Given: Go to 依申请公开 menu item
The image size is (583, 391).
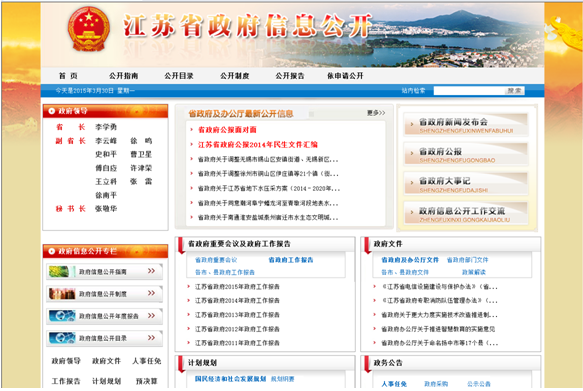Looking at the screenshot, I should point(345,76).
